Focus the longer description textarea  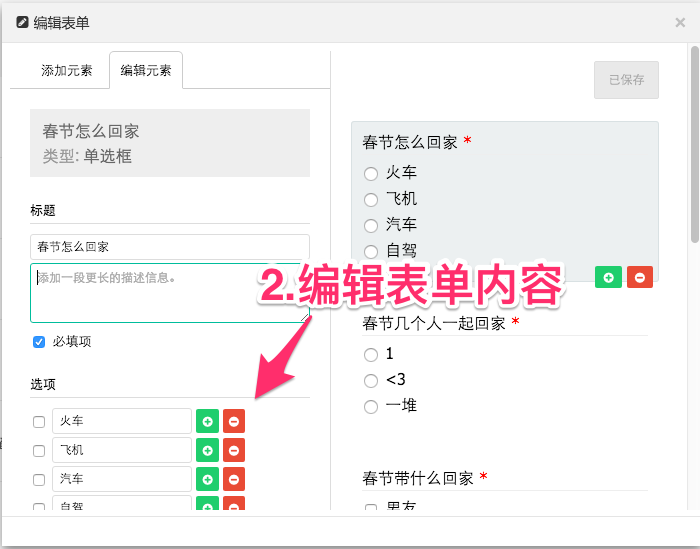click(168, 292)
